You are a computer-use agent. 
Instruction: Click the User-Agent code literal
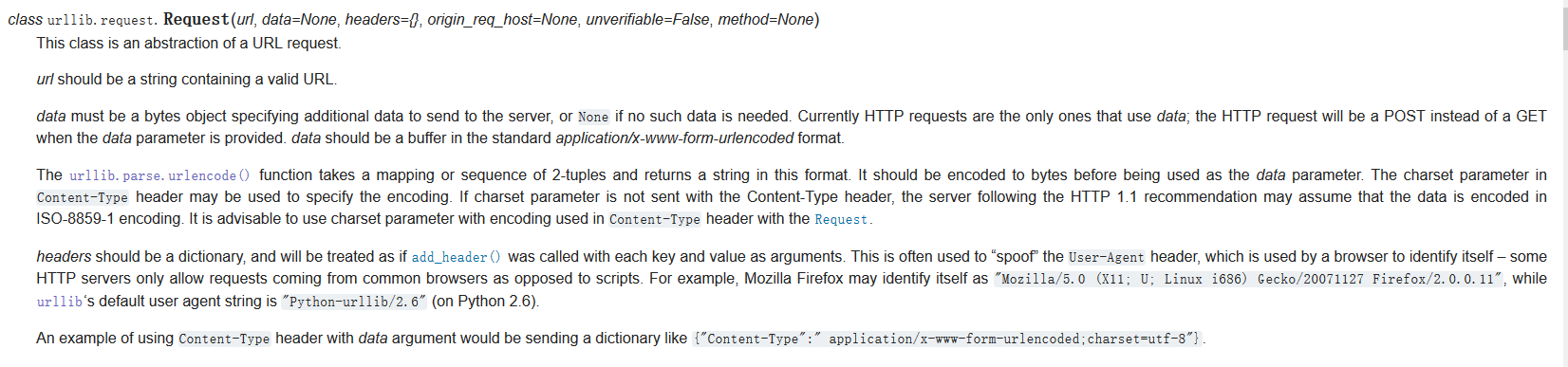1107,257
